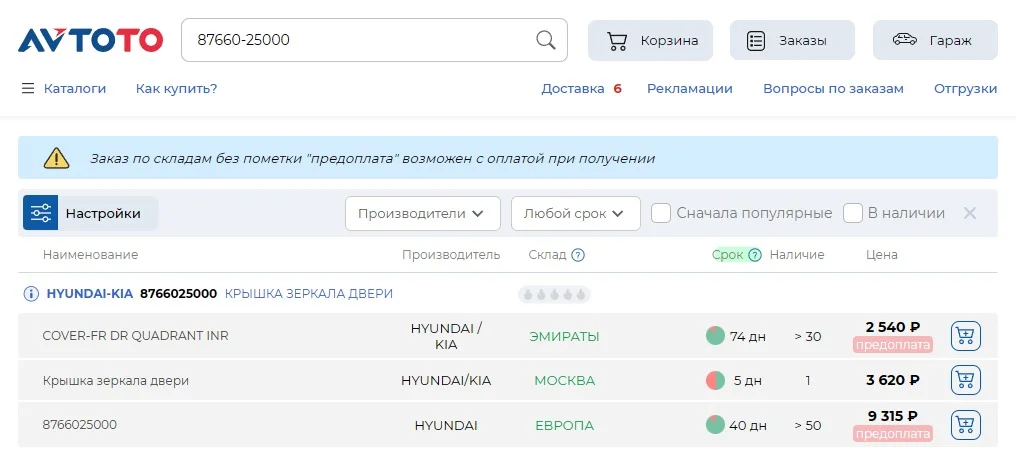This screenshot has height=473, width=1016.
Task: Click the car icon inside Гараж
Action: (905, 40)
